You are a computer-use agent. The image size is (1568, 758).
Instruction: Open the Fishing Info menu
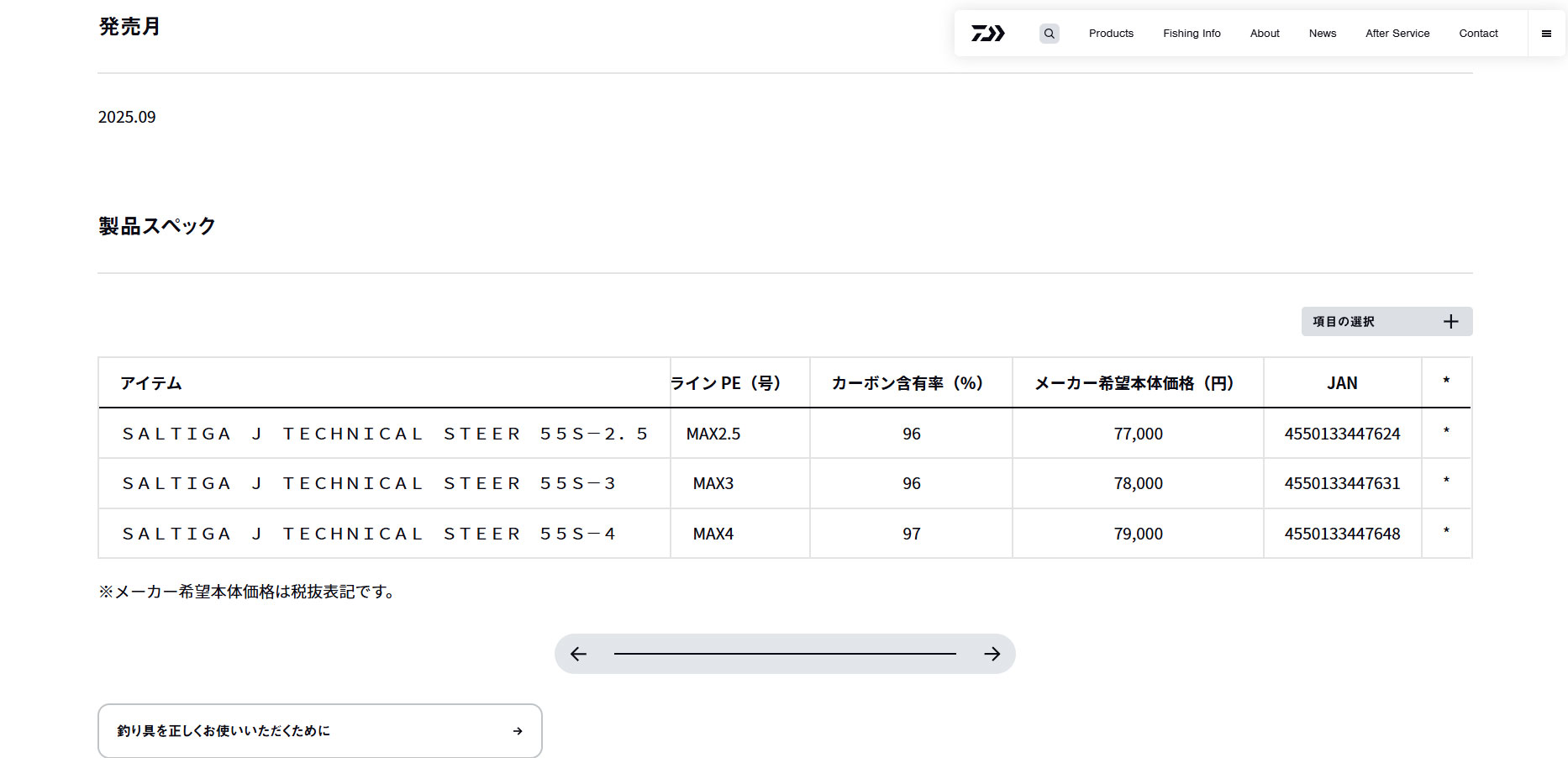point(1192,34)
